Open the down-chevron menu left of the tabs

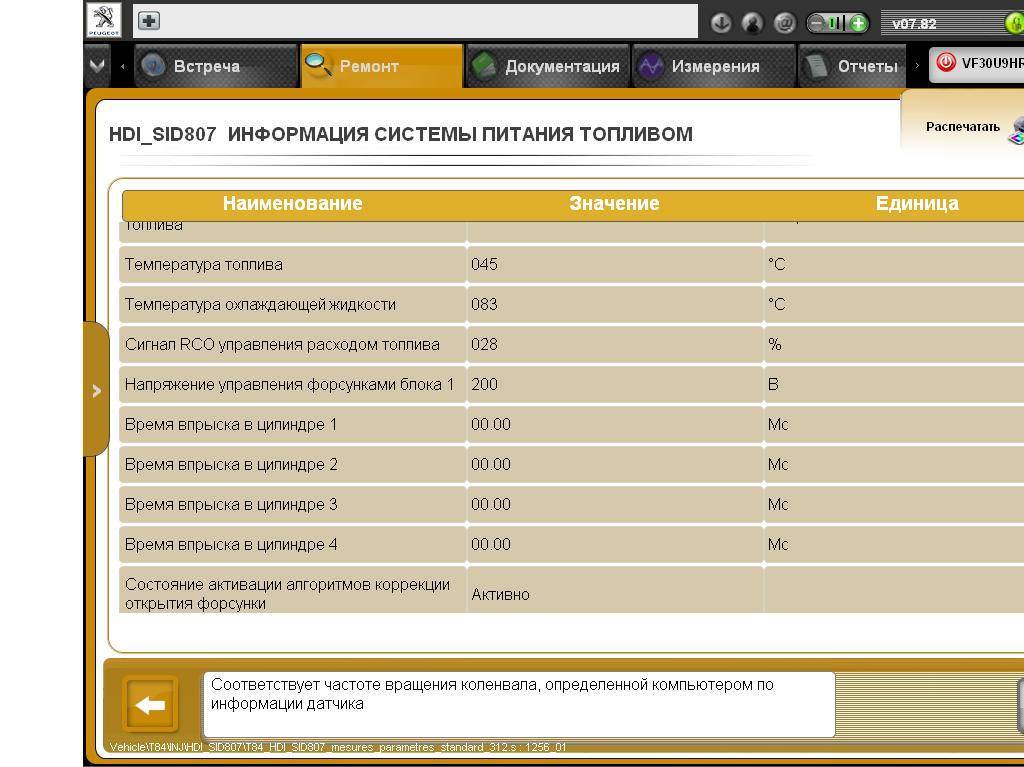pos(97,66)
